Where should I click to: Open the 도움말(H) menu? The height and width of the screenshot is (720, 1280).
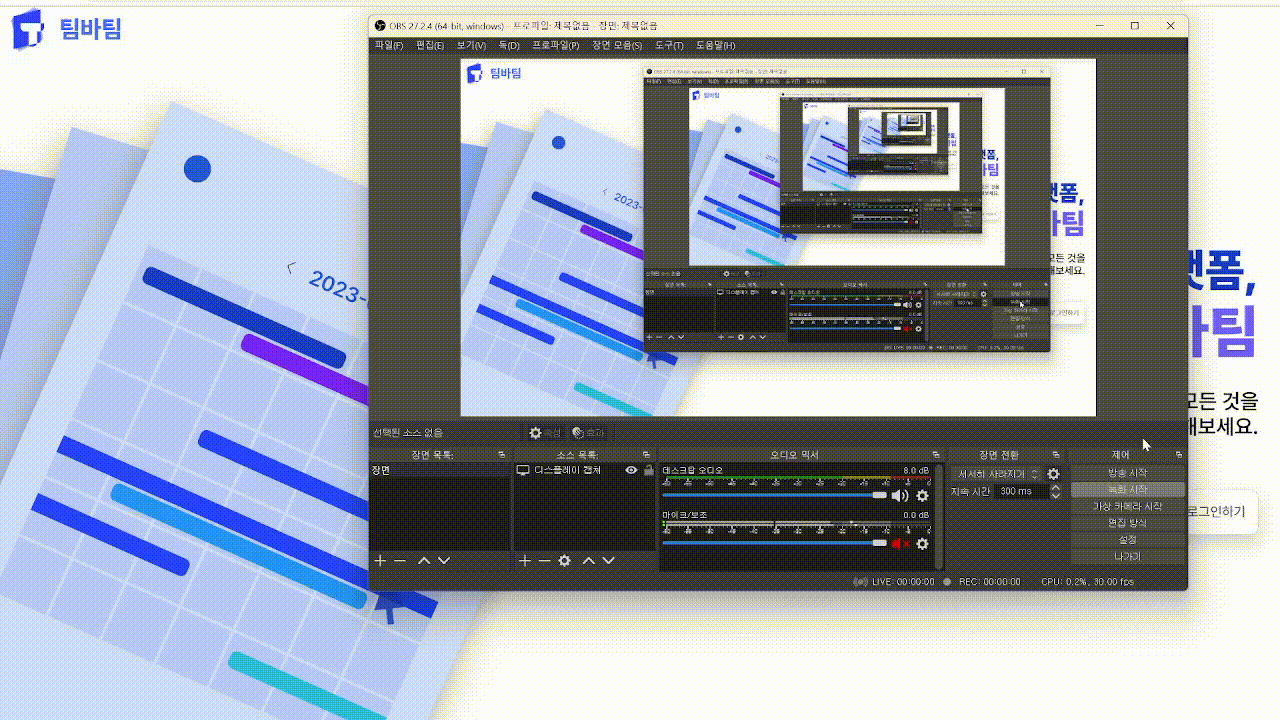point(715,46)
